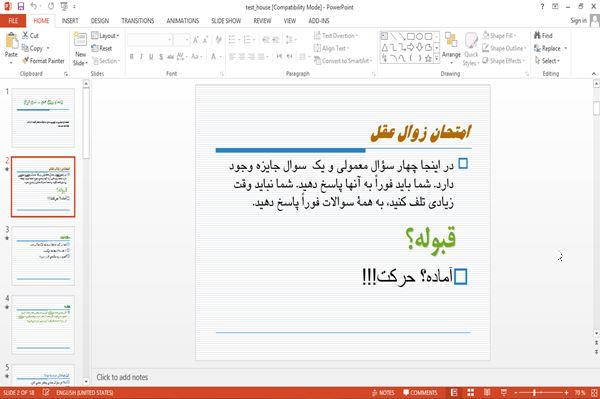The height and width of the screenshot is (399, 600).
Task: Open the FILE tab
Action: point(13,21)
